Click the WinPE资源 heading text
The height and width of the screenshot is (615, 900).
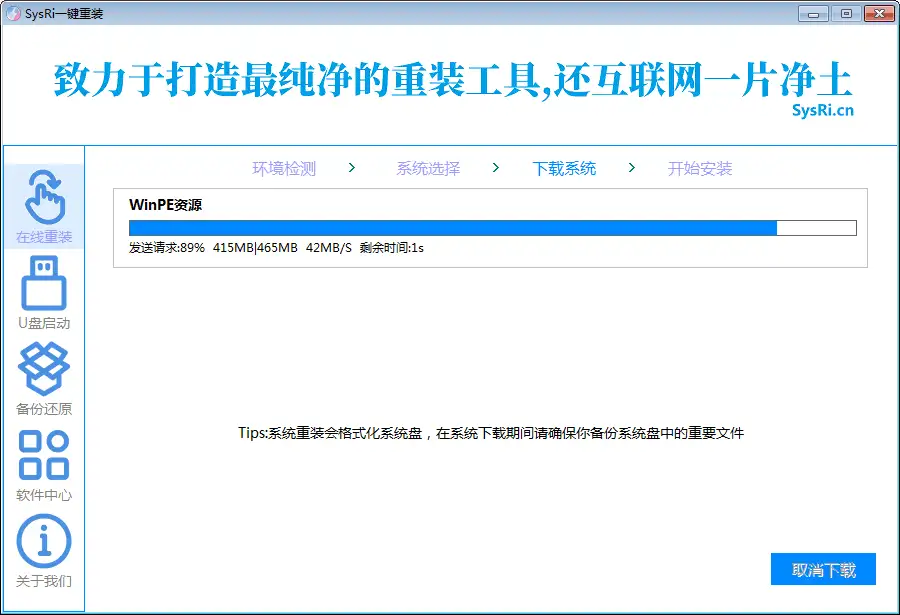165,204
